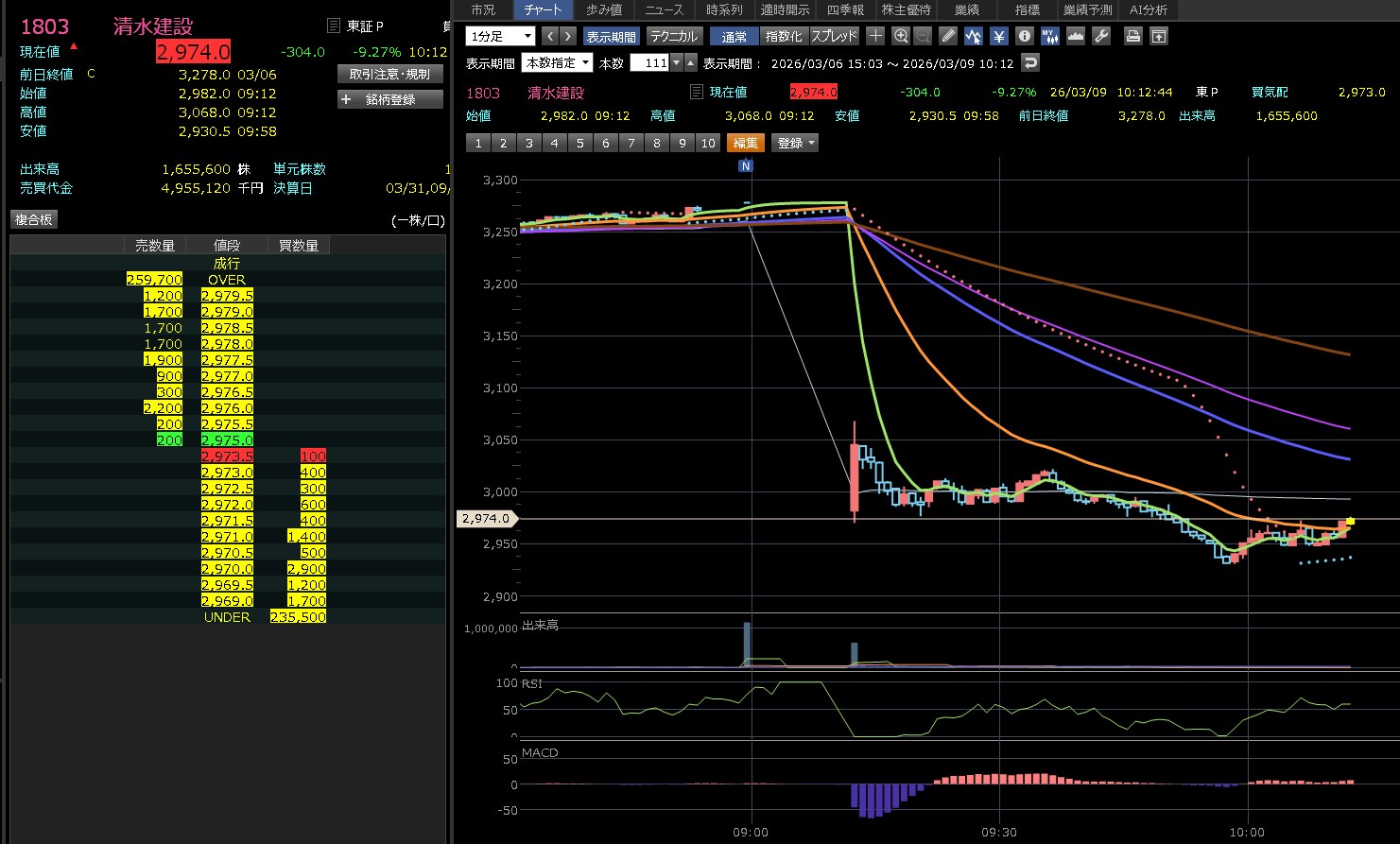This screenshot has width=1400, height=844.
Task: Select the pencil drawing tool icon
Action: click(x=949, y=36)
